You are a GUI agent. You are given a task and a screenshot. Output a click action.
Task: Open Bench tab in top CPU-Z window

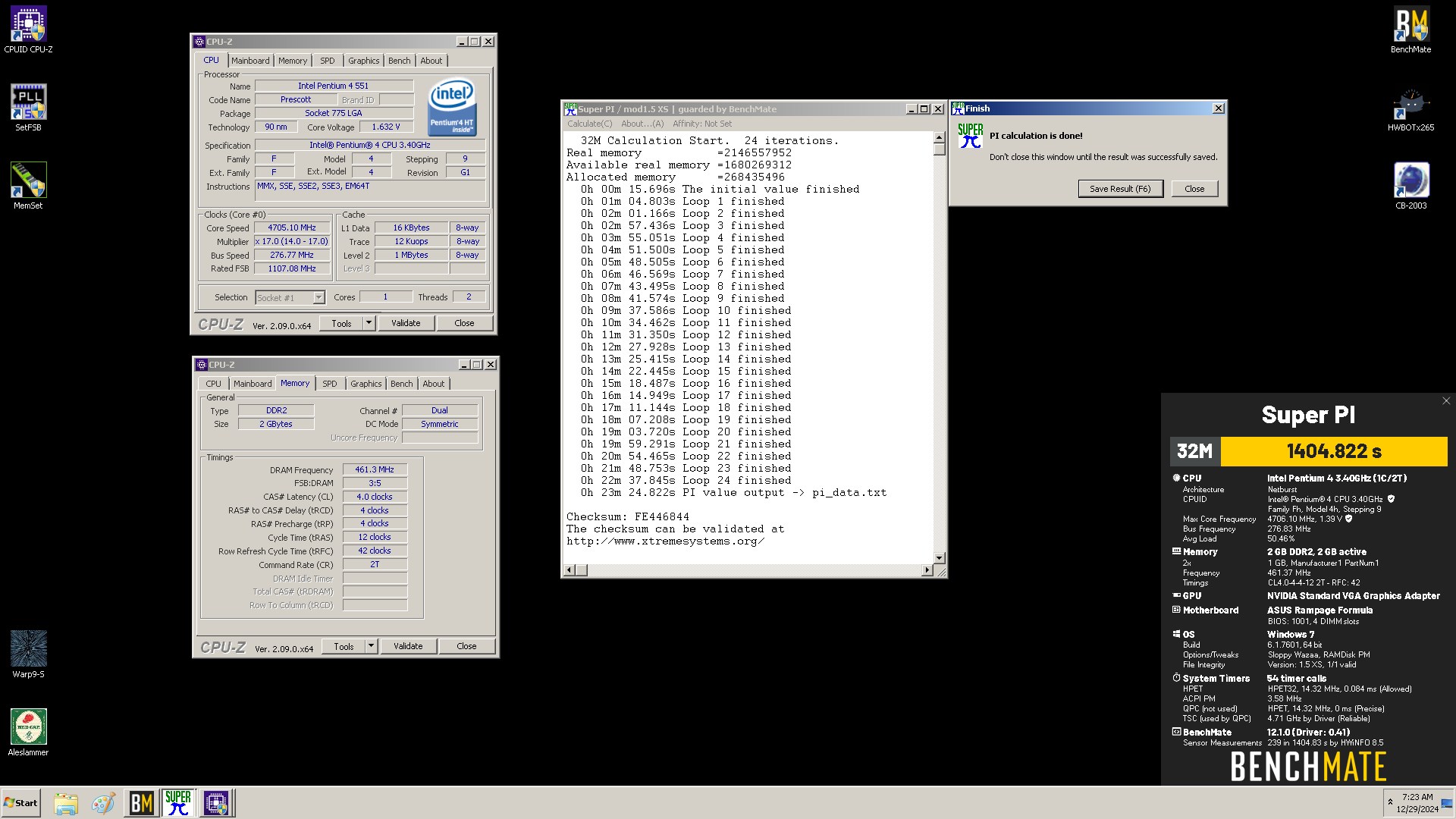400,61
